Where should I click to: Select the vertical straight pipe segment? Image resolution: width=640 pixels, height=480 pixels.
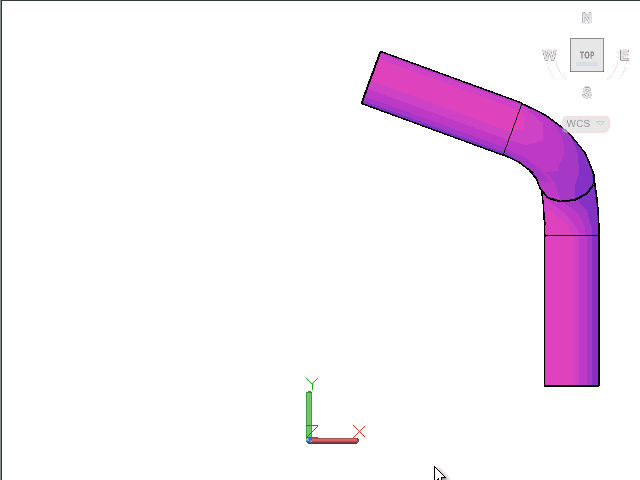(x=571, y=310)
